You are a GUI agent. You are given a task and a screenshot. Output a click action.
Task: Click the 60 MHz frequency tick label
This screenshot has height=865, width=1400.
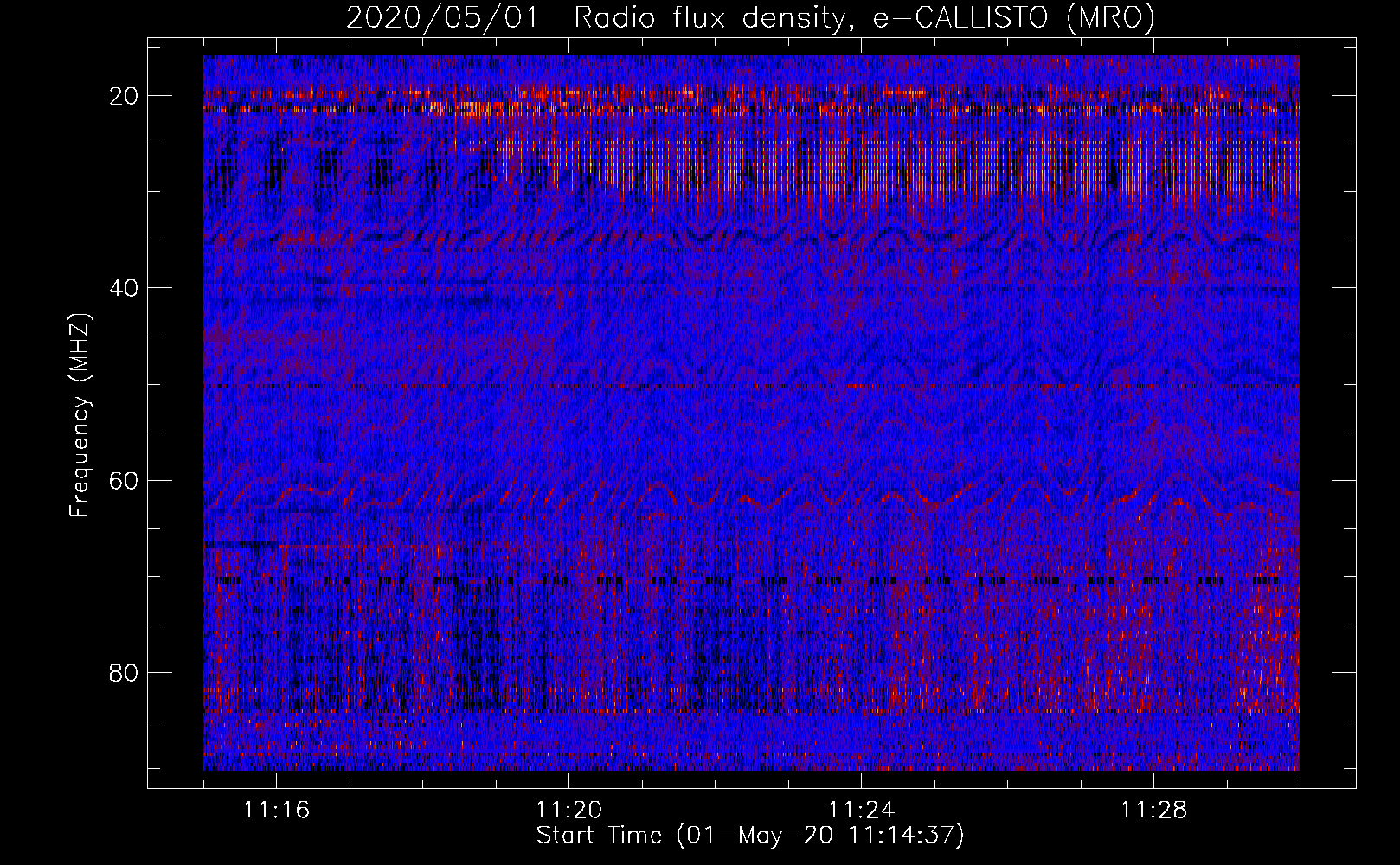pos(125,480)
